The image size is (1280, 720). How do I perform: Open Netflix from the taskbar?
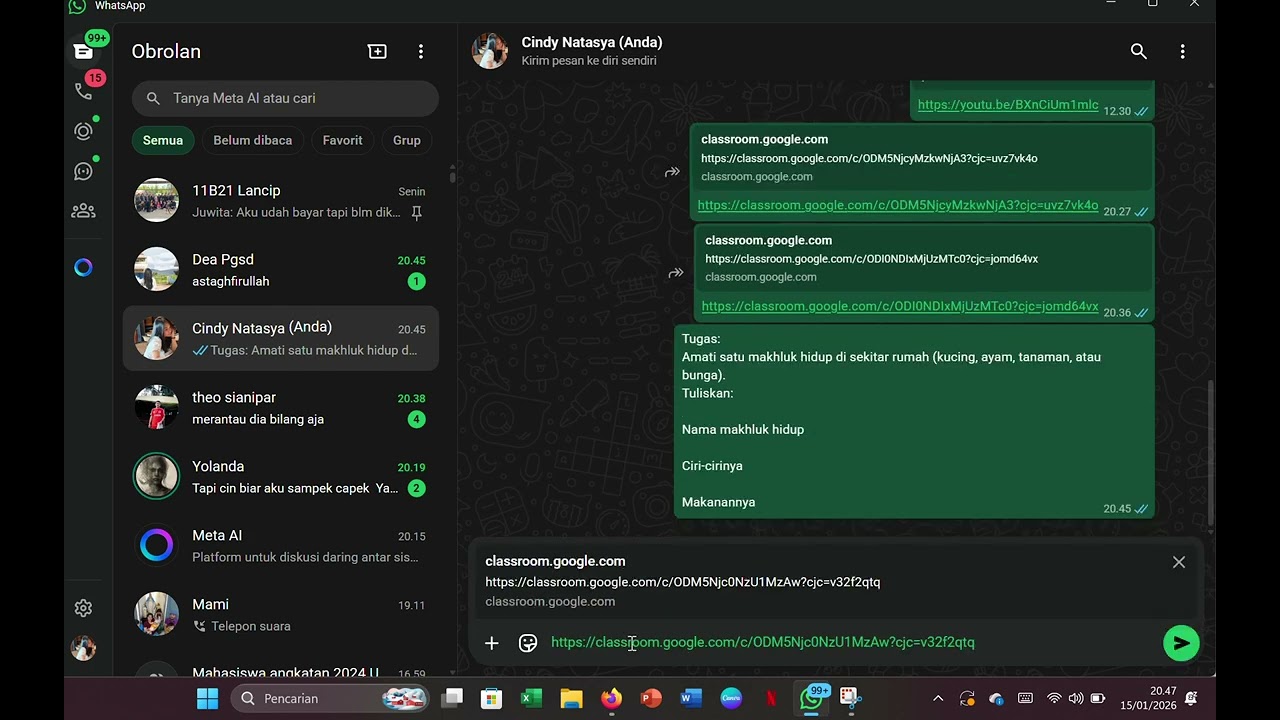coord(771,698)
